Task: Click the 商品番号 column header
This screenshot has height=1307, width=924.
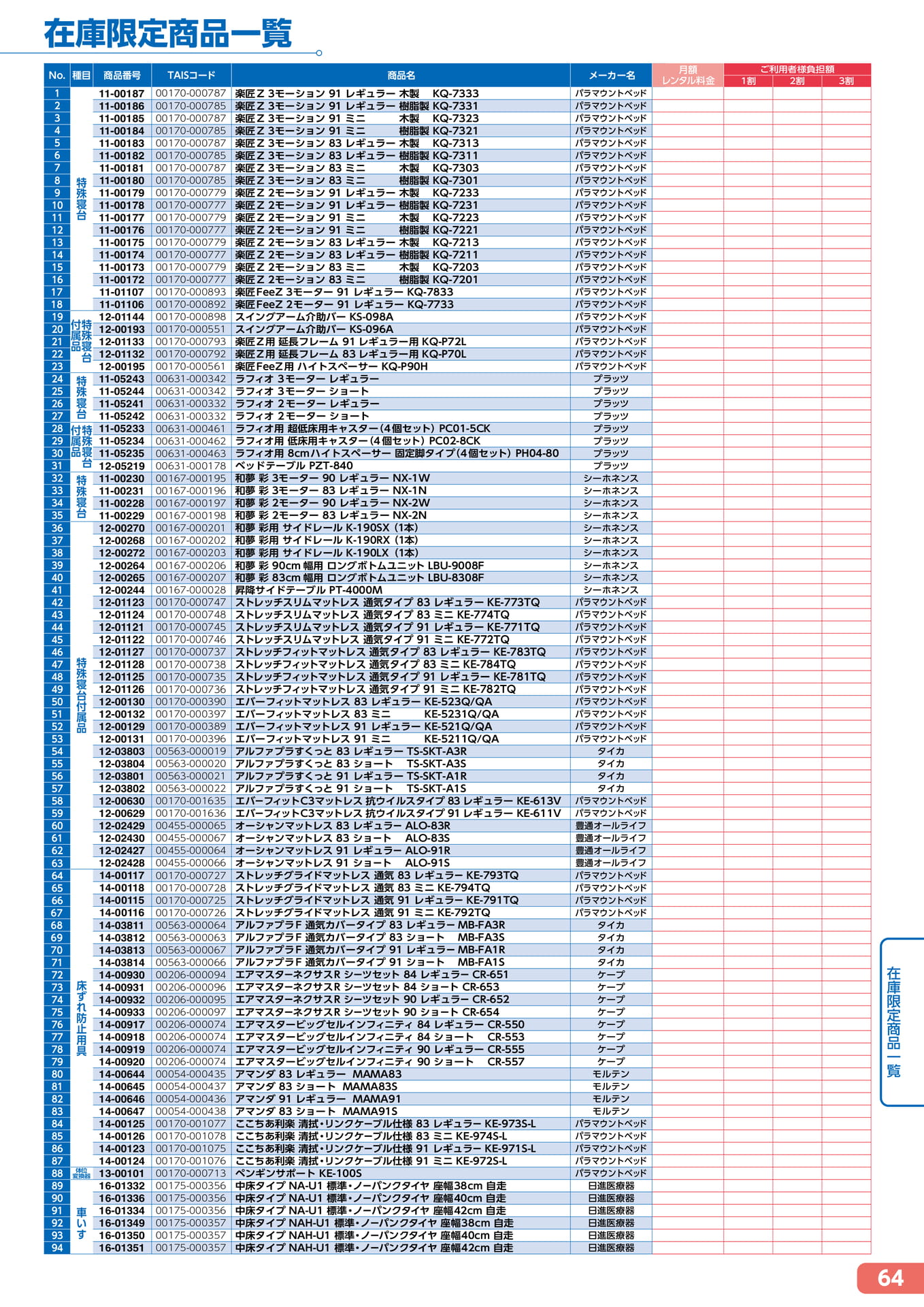Action: [x=122, y=75]
